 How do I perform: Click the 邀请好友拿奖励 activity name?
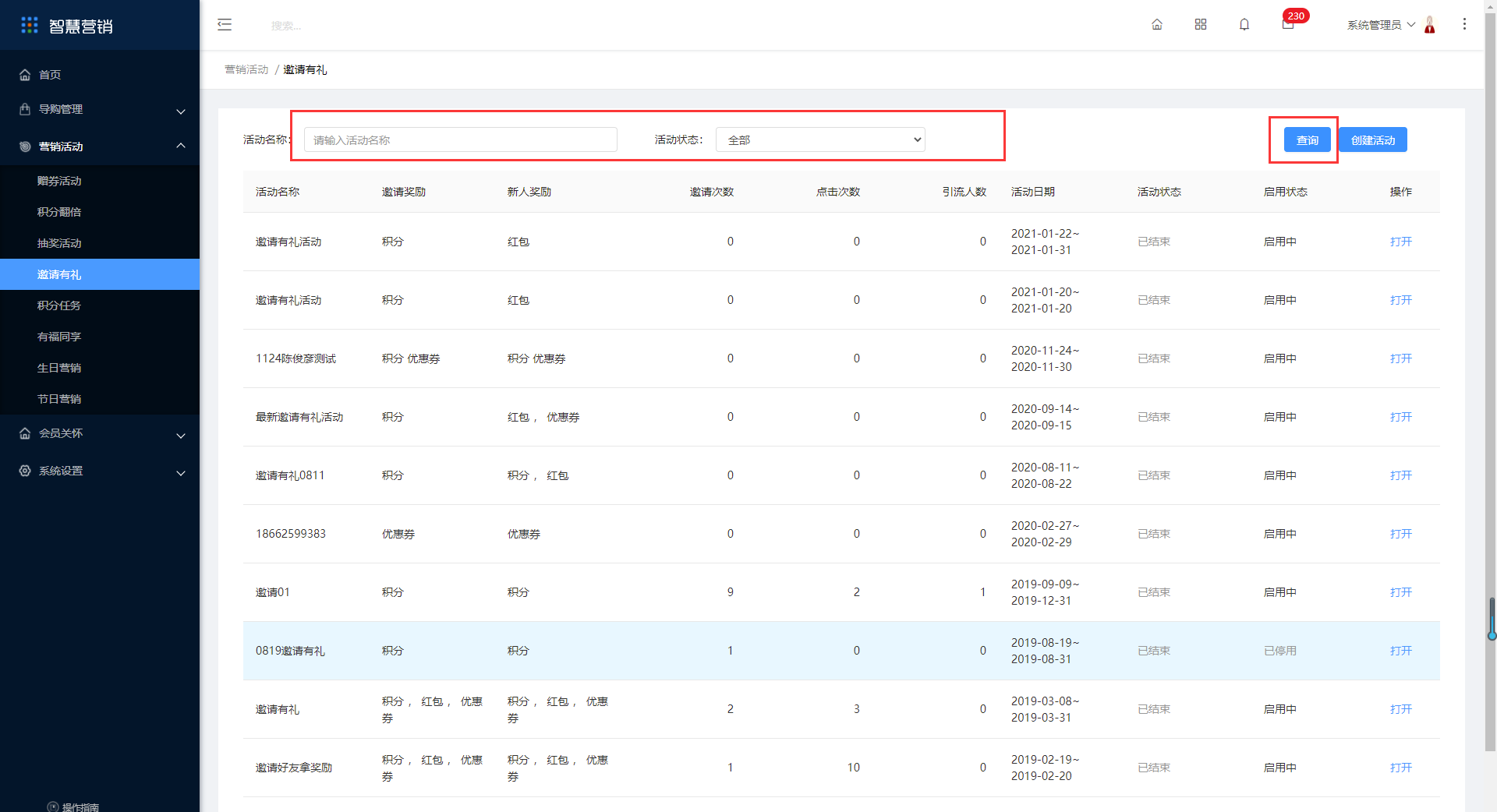[294, 768]
